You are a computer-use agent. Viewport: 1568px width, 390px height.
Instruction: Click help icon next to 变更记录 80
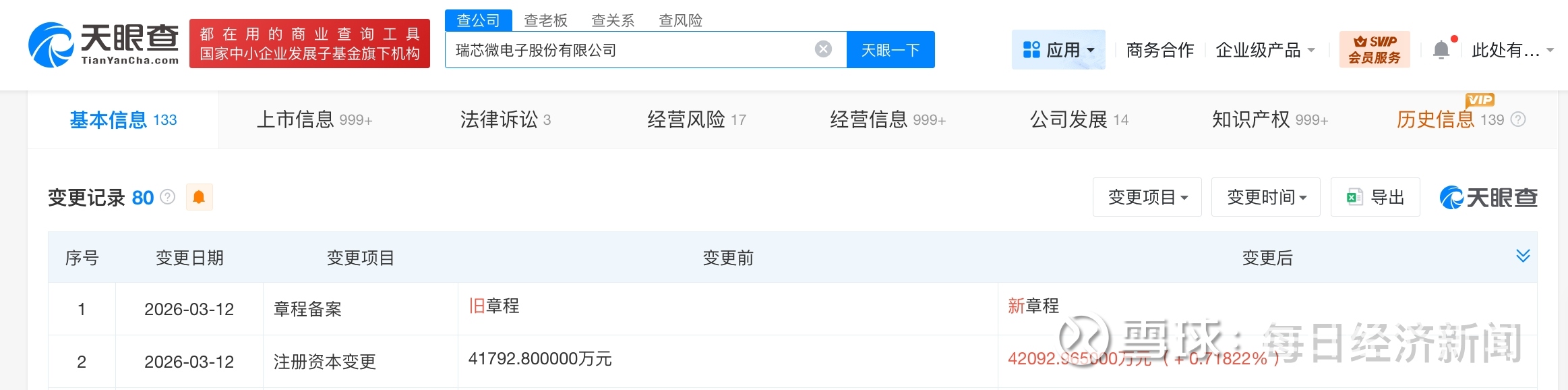168,197
